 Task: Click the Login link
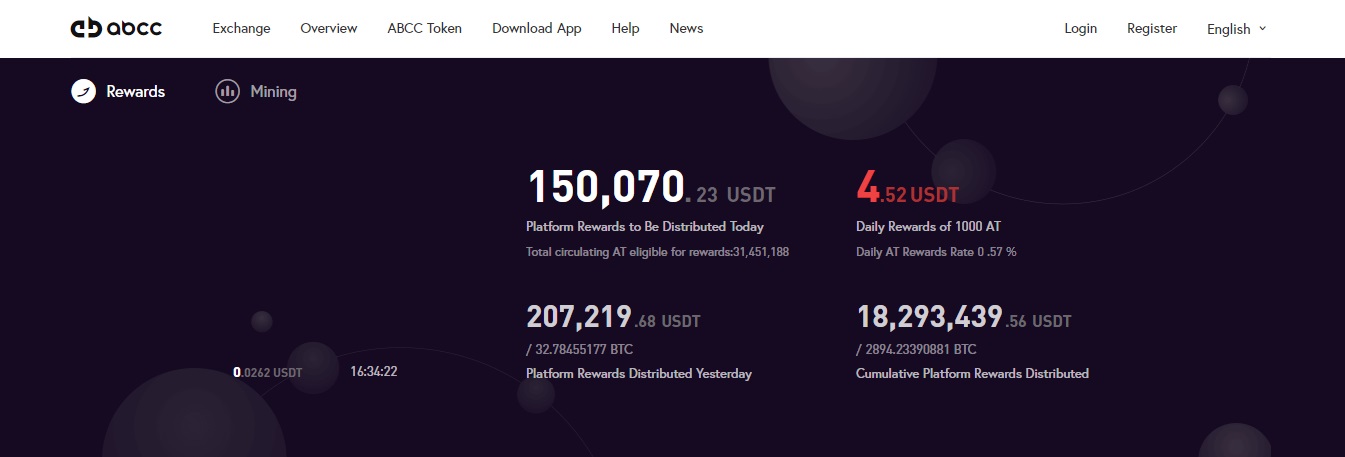pos(1081,28)
